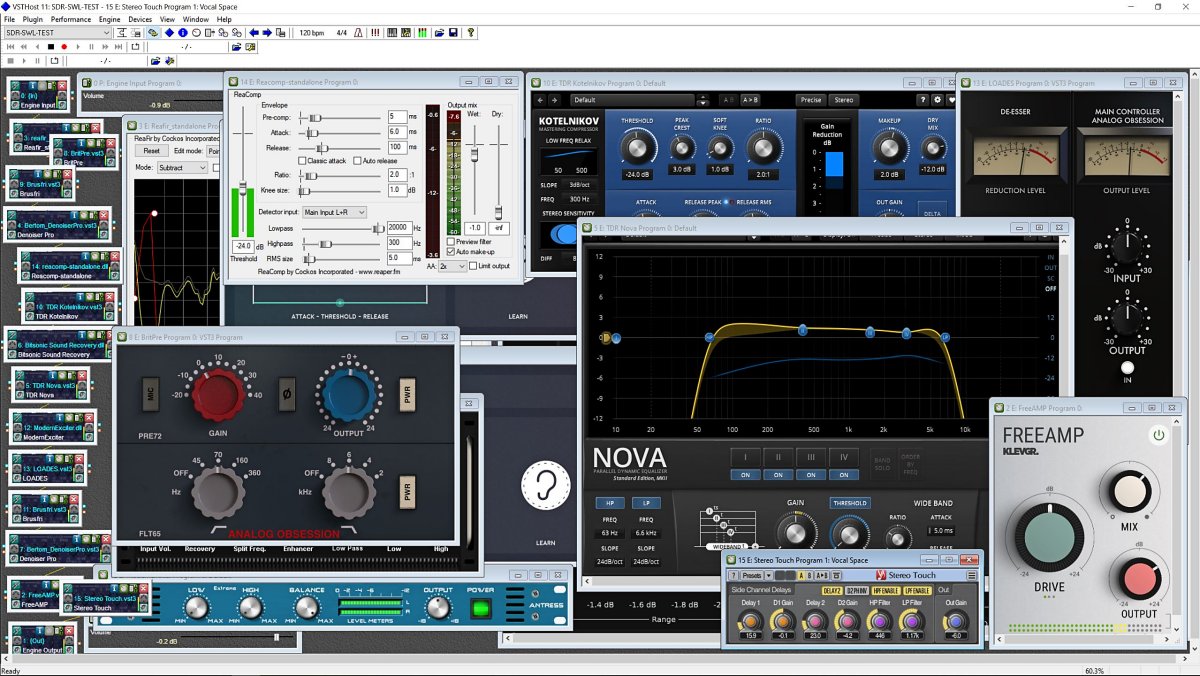Enable Classic attack checkbox in ReaComp
The height and width of the screenshot is (676, 1200).
pyautogui.click(x=303, y=161)
